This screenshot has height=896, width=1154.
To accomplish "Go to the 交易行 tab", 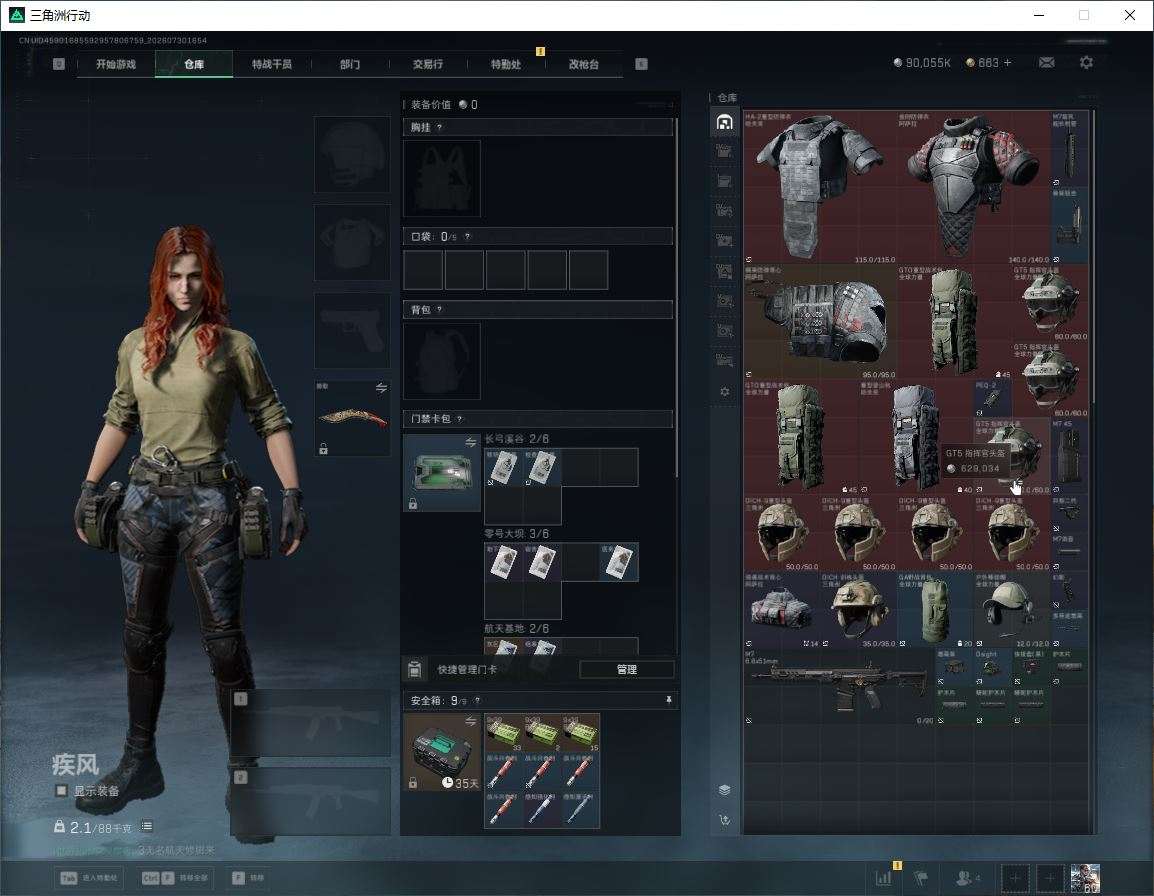I will [x=428, y=64].
